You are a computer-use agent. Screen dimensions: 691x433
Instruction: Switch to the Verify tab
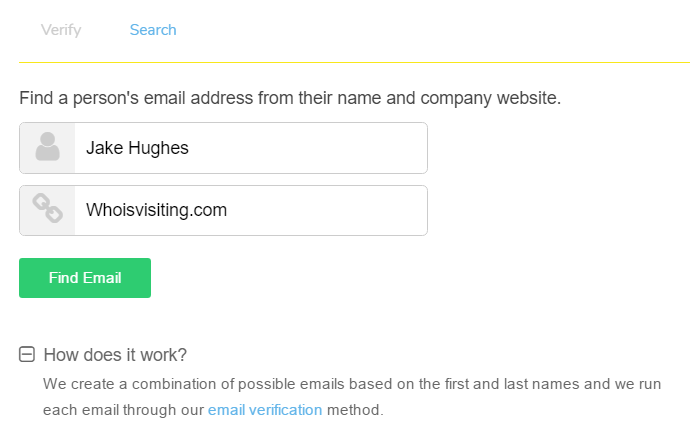point(61,30)
